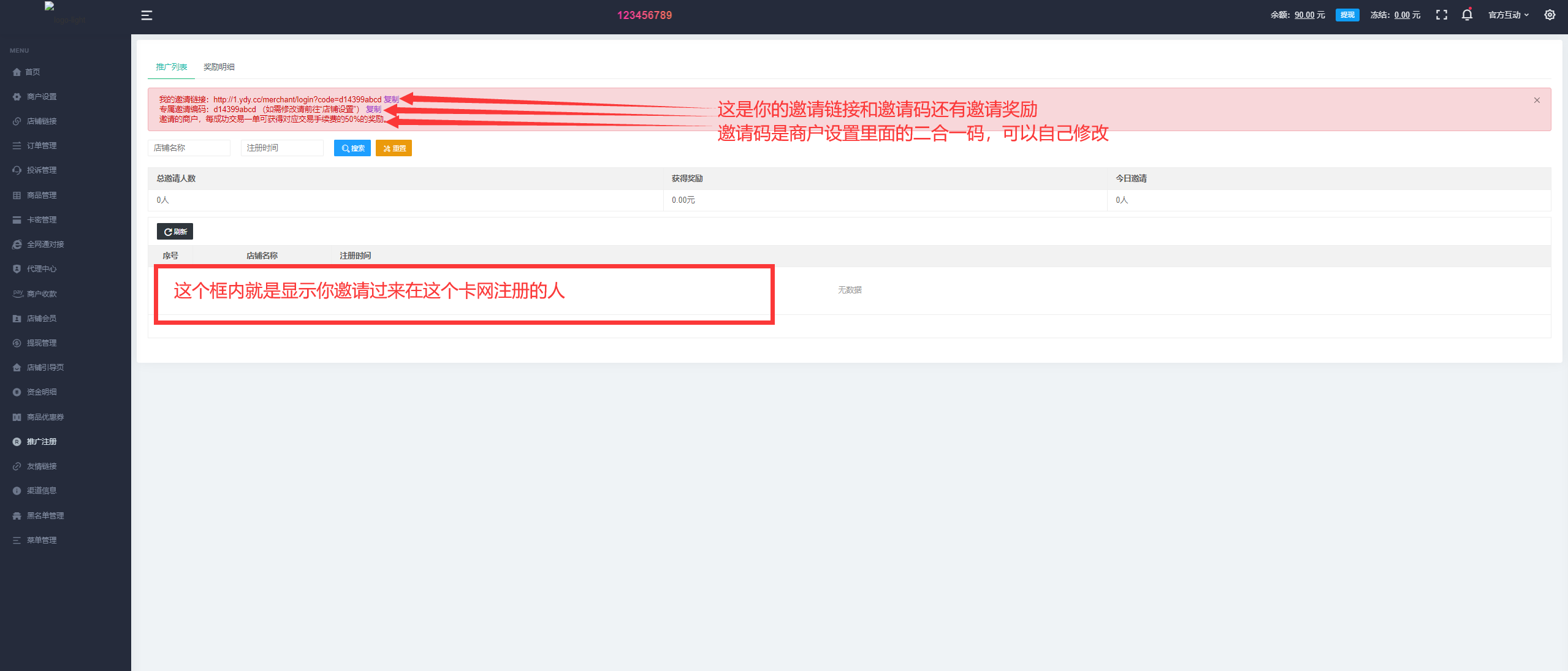The height and width of the screenshot is (671, 1568).
Task: Click the 刷新 refresh button
Action: [175, 232]
